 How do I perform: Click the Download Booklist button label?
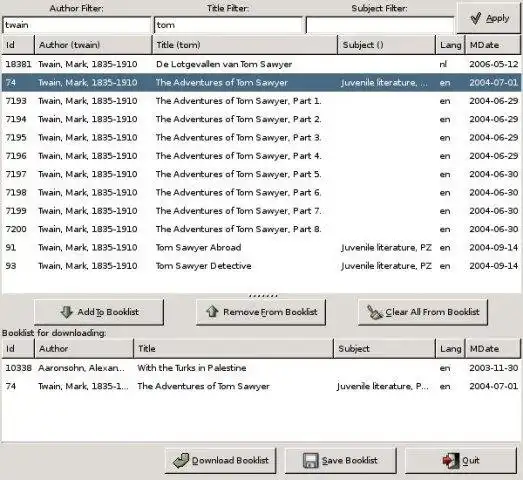(230, 461)
